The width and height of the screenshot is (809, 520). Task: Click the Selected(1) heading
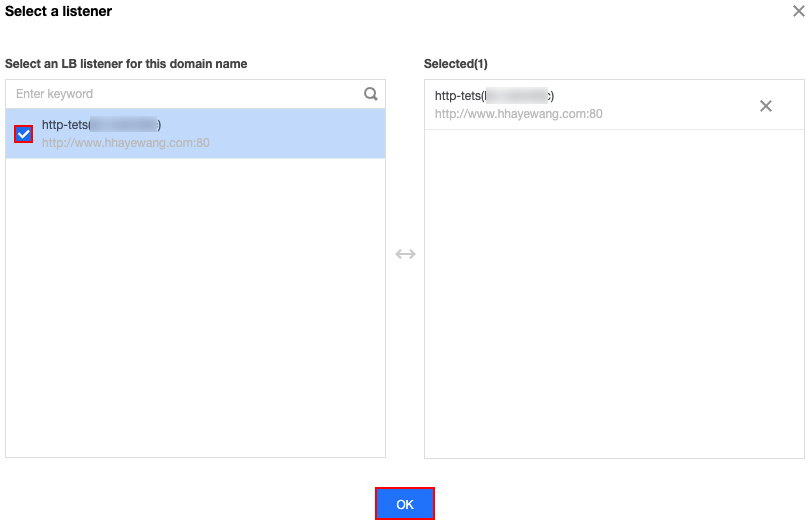(x=455, y=64)
